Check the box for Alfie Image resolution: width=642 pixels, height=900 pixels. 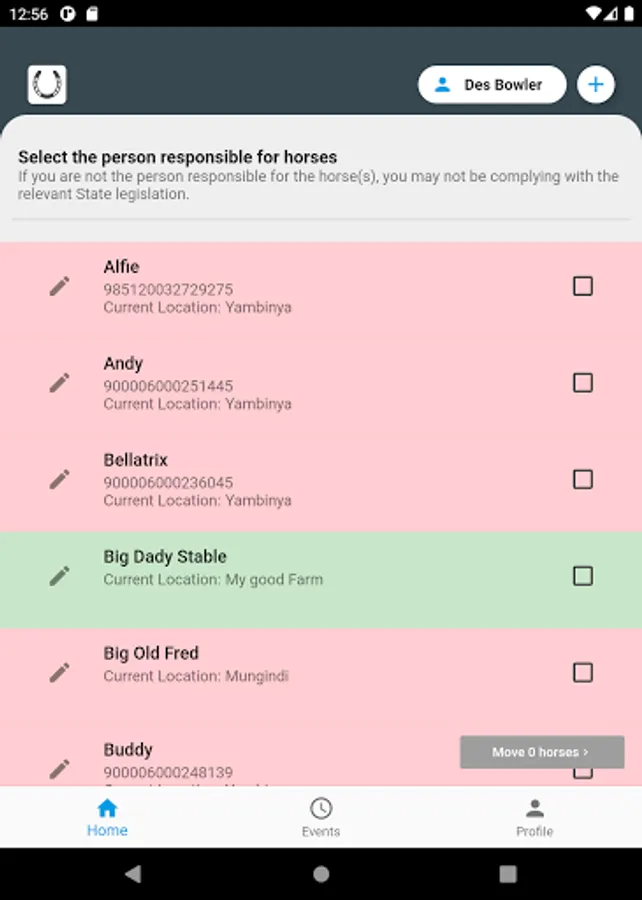point(583,287)
